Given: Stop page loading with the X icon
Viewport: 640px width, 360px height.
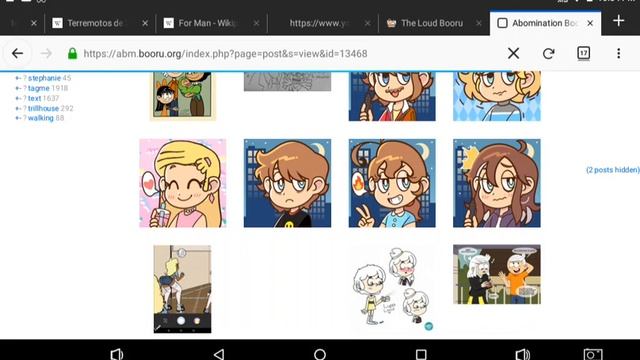Looking at the screenshot, I should click(513, 53).
